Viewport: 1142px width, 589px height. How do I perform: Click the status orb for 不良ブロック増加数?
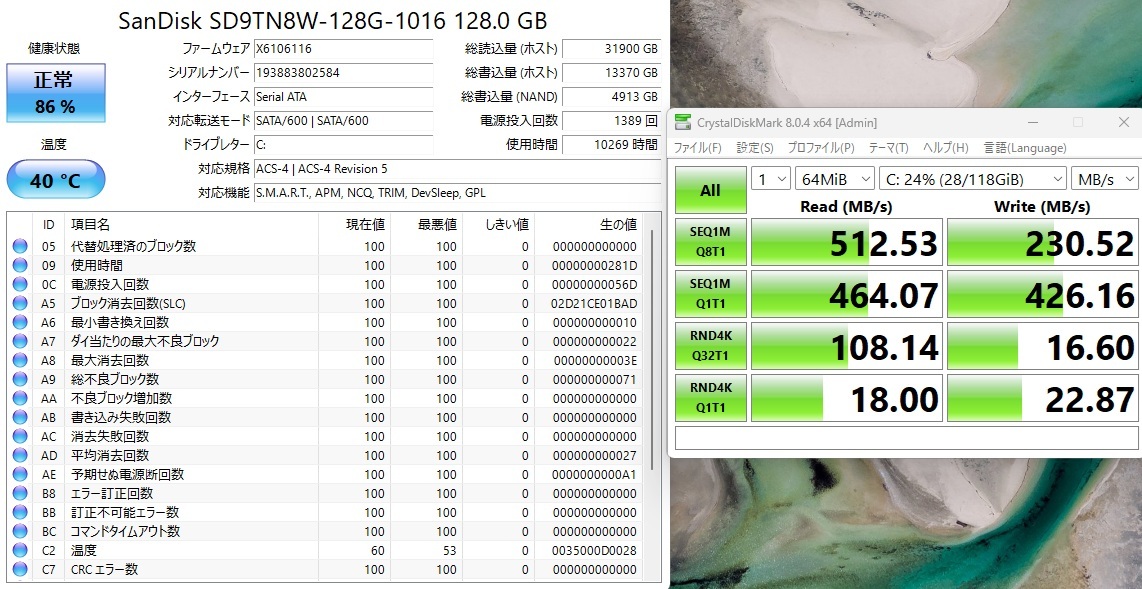point(20,398)
